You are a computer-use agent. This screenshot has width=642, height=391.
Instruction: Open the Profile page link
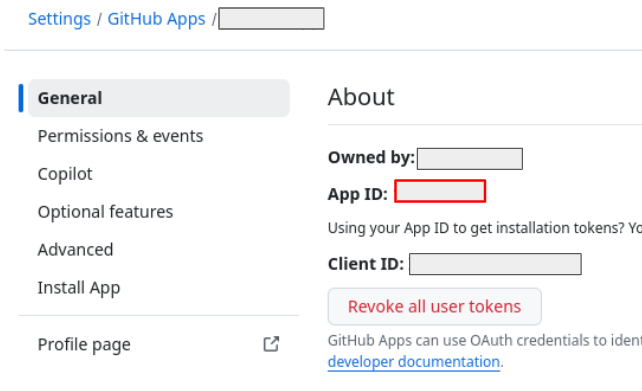click(84, 345)
